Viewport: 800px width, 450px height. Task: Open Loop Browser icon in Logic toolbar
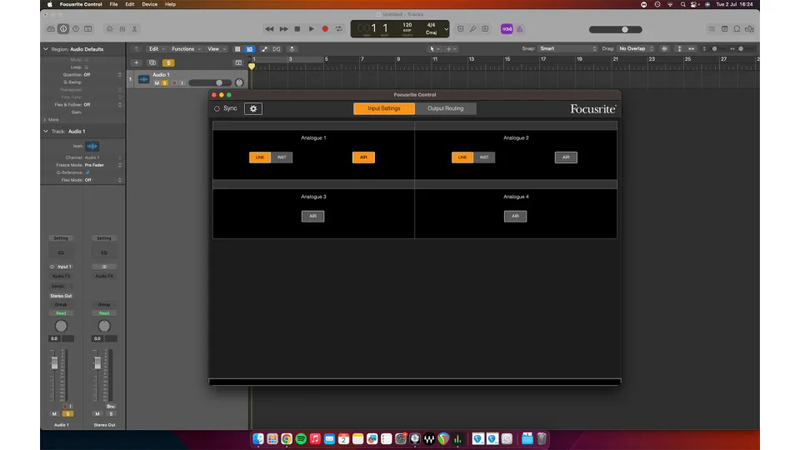[x=737, y=29]
